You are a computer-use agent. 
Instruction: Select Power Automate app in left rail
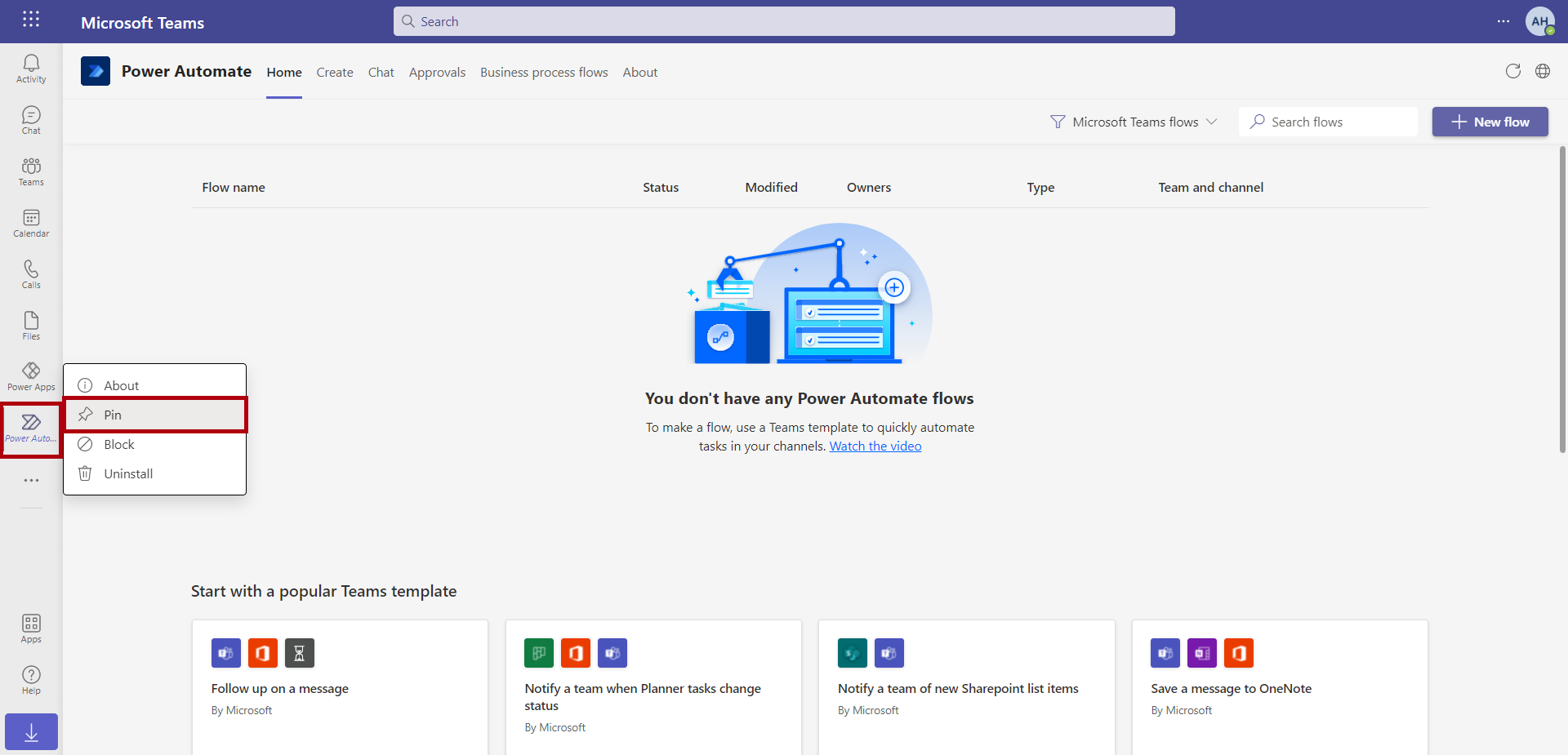click(x=31, y=429)
